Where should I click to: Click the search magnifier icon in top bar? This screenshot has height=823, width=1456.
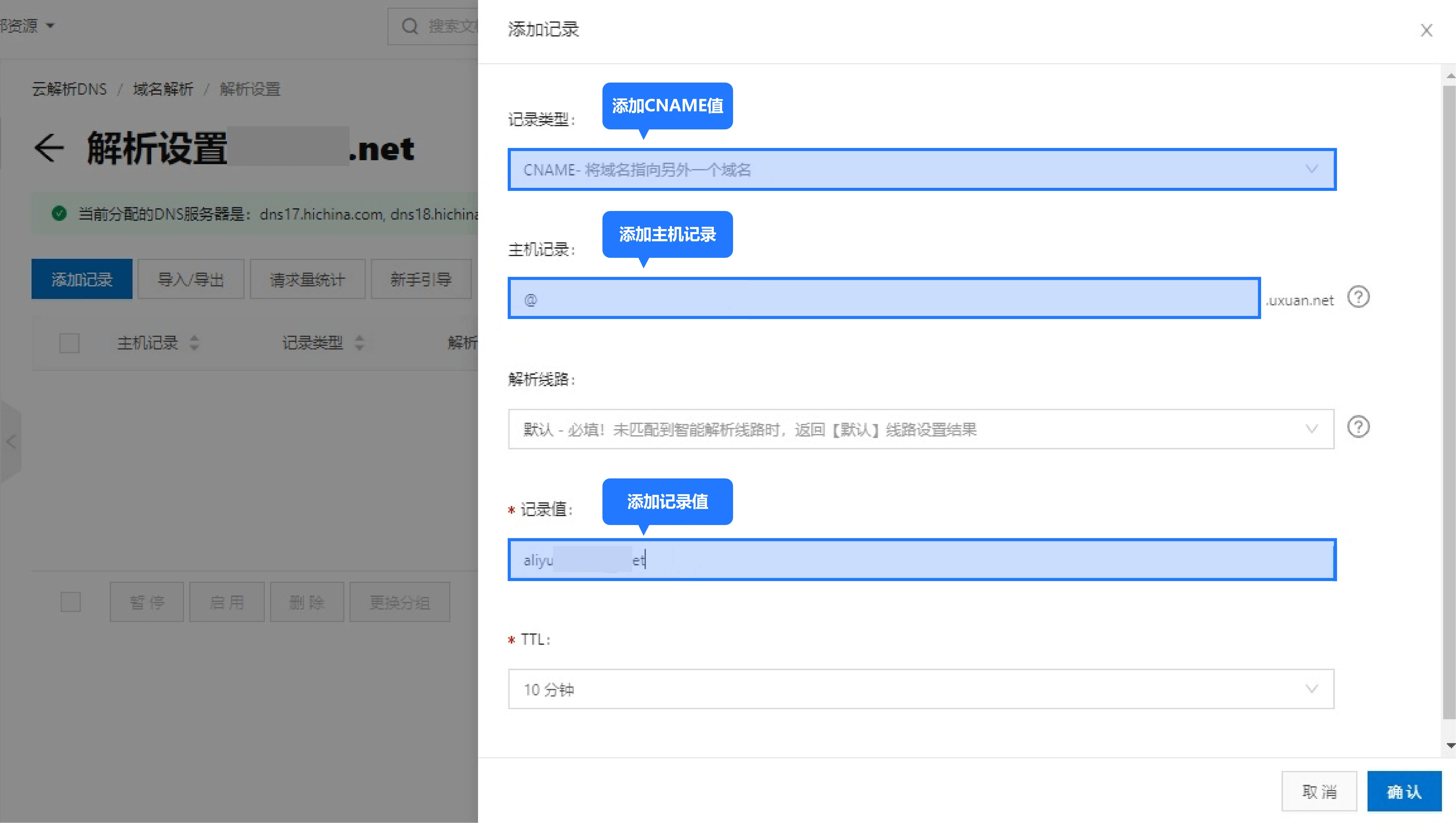click(410, 26)
